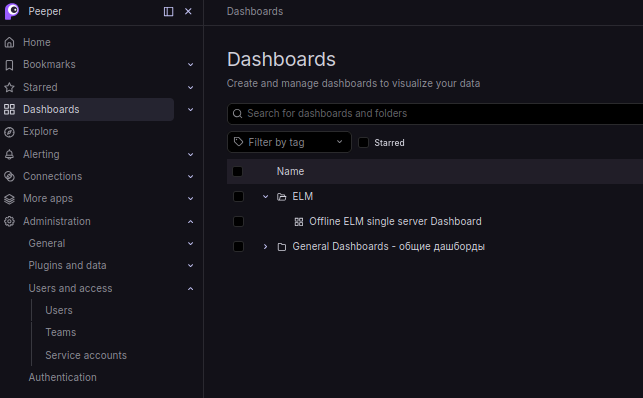Open General Dashboards - общие дашборды folder
The height and width of the screenshot is (398, 643).
click(388, 247)
